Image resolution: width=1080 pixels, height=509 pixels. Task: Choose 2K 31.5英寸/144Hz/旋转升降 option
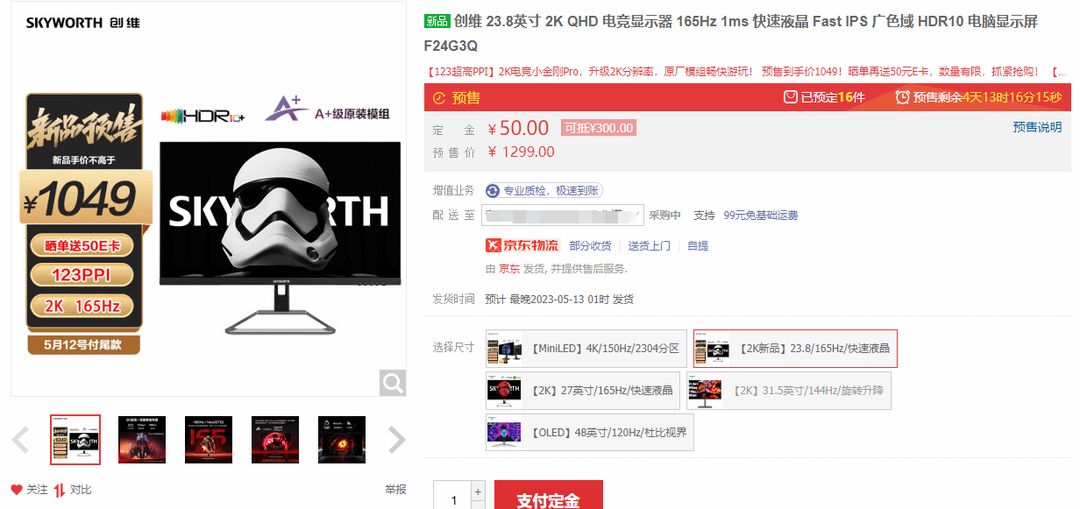pyautogui.click(x=789, y=391)
